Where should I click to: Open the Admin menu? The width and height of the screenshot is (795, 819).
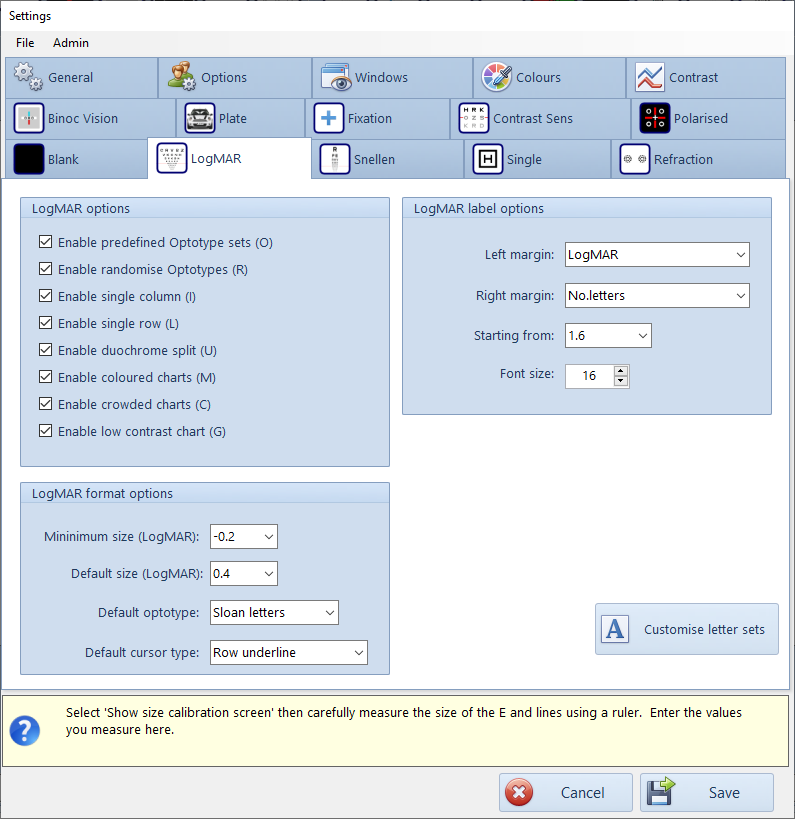coord(71,43)
